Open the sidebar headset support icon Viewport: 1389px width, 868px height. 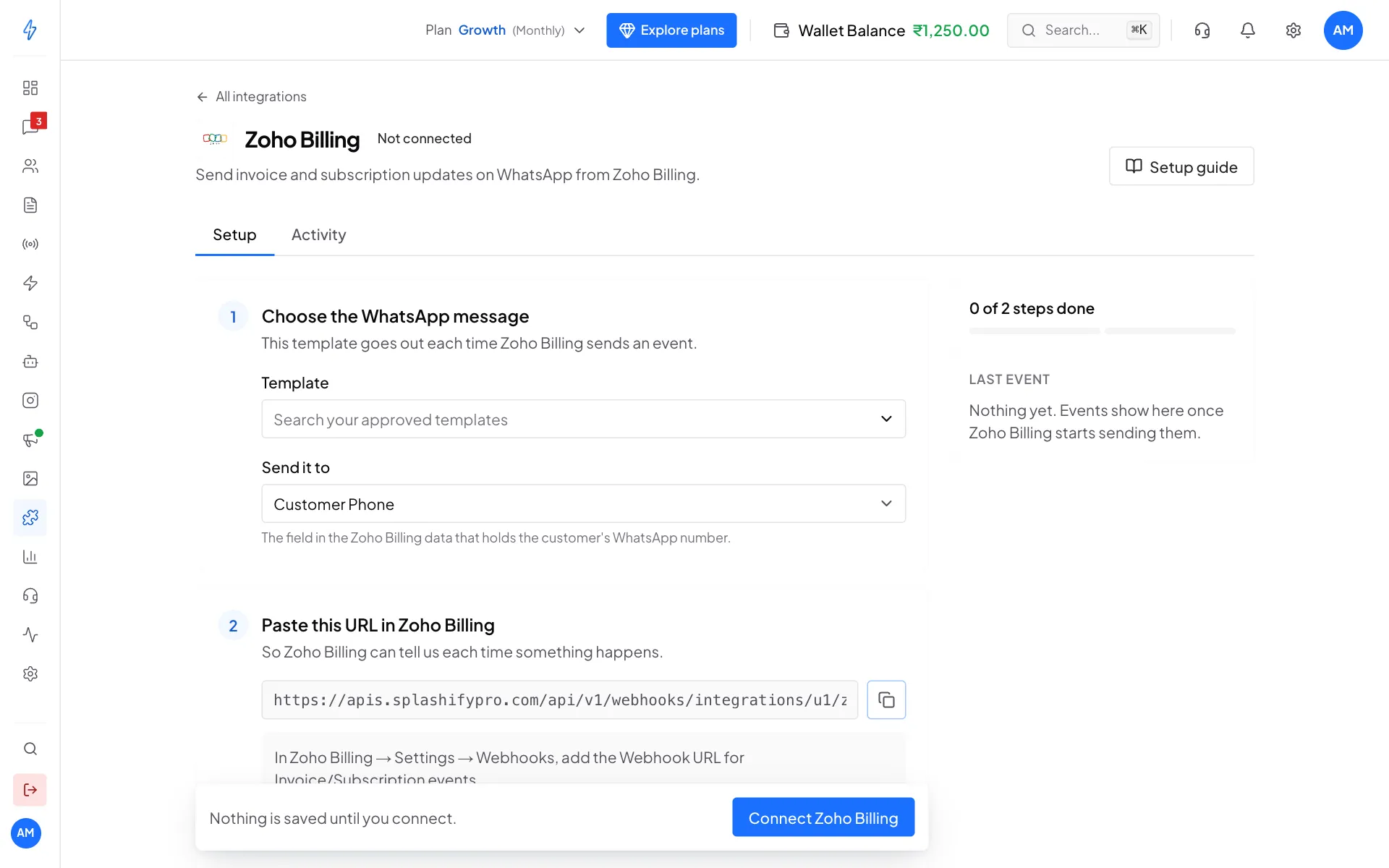30,595
